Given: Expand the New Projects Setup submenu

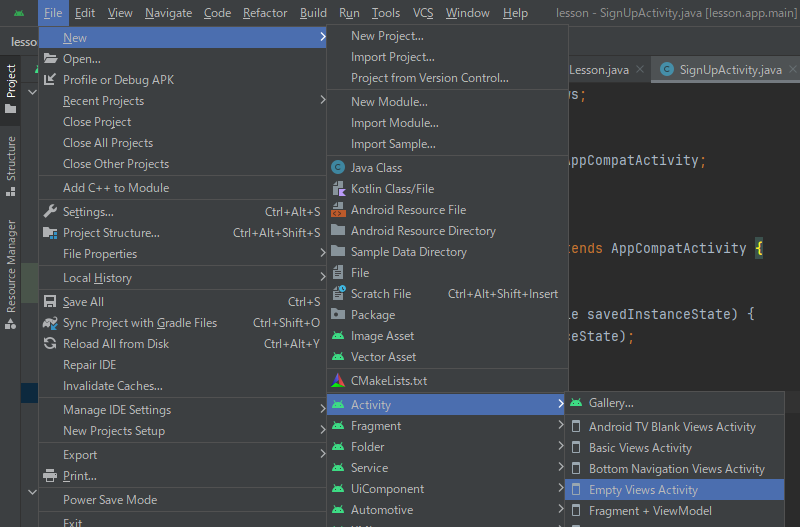Looking at the screenshot, I should click(x=182, y=431).
